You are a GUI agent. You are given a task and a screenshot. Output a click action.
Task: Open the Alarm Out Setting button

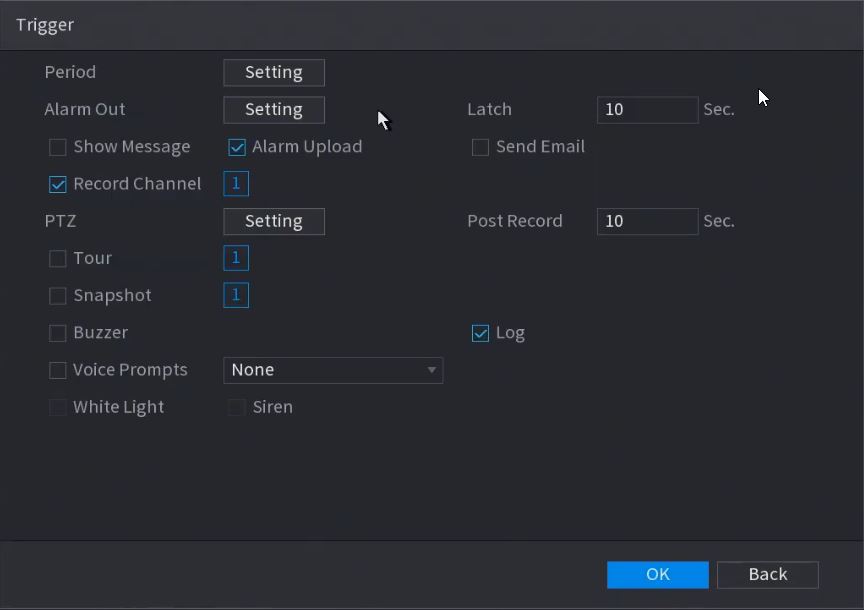[274, 109]
